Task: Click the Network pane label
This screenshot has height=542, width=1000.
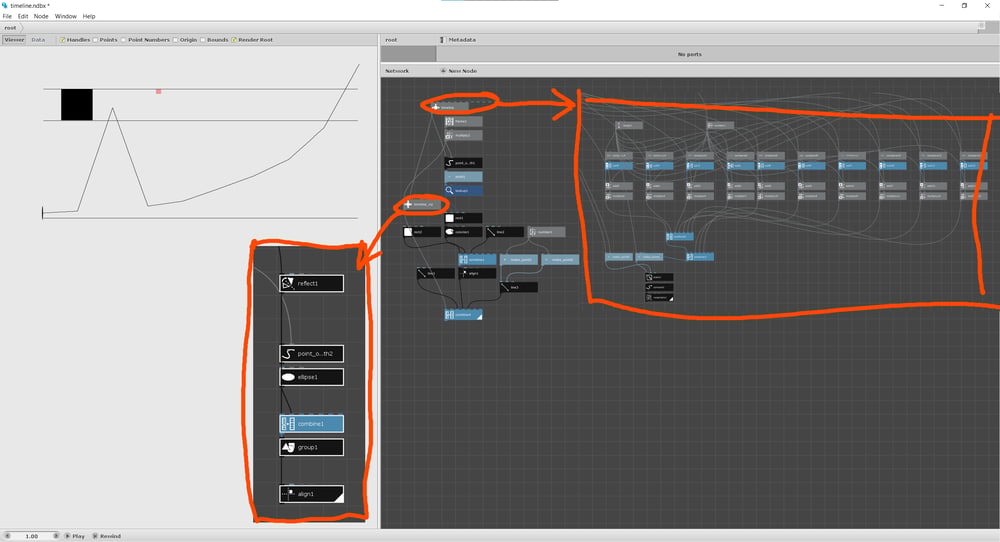Action: tap(397, 71)
